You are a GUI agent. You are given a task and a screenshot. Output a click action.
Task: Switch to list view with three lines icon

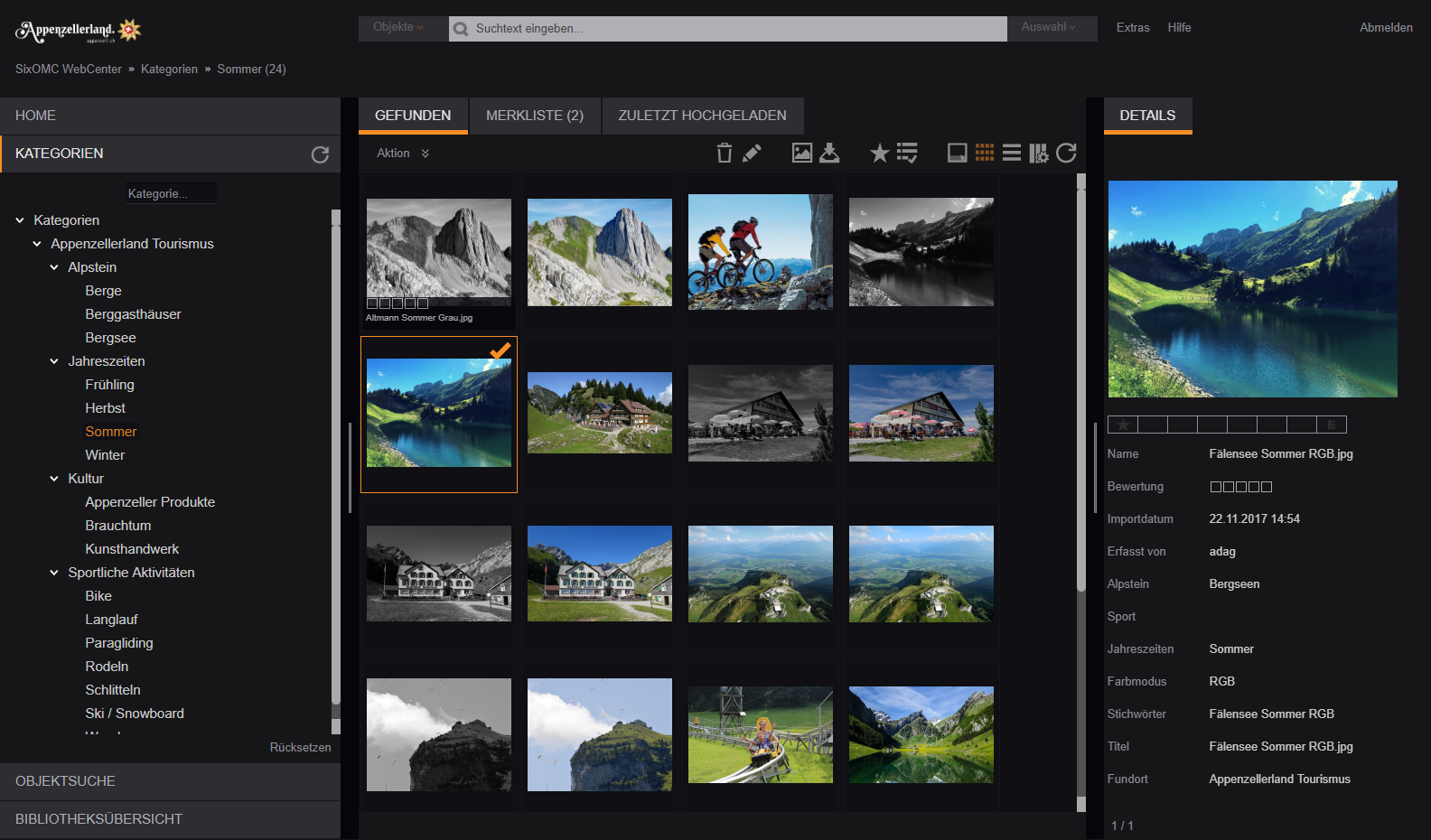point(1012,154)
